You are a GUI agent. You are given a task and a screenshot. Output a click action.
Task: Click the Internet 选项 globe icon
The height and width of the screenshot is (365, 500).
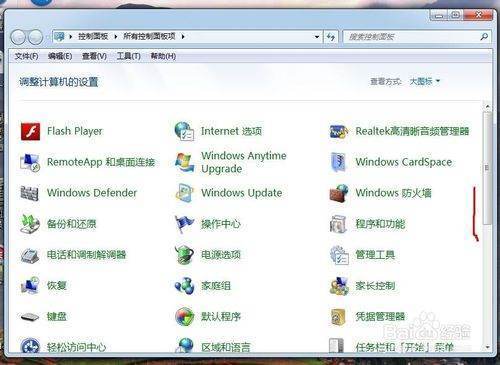pyautogui.click(x=184, y=131)
